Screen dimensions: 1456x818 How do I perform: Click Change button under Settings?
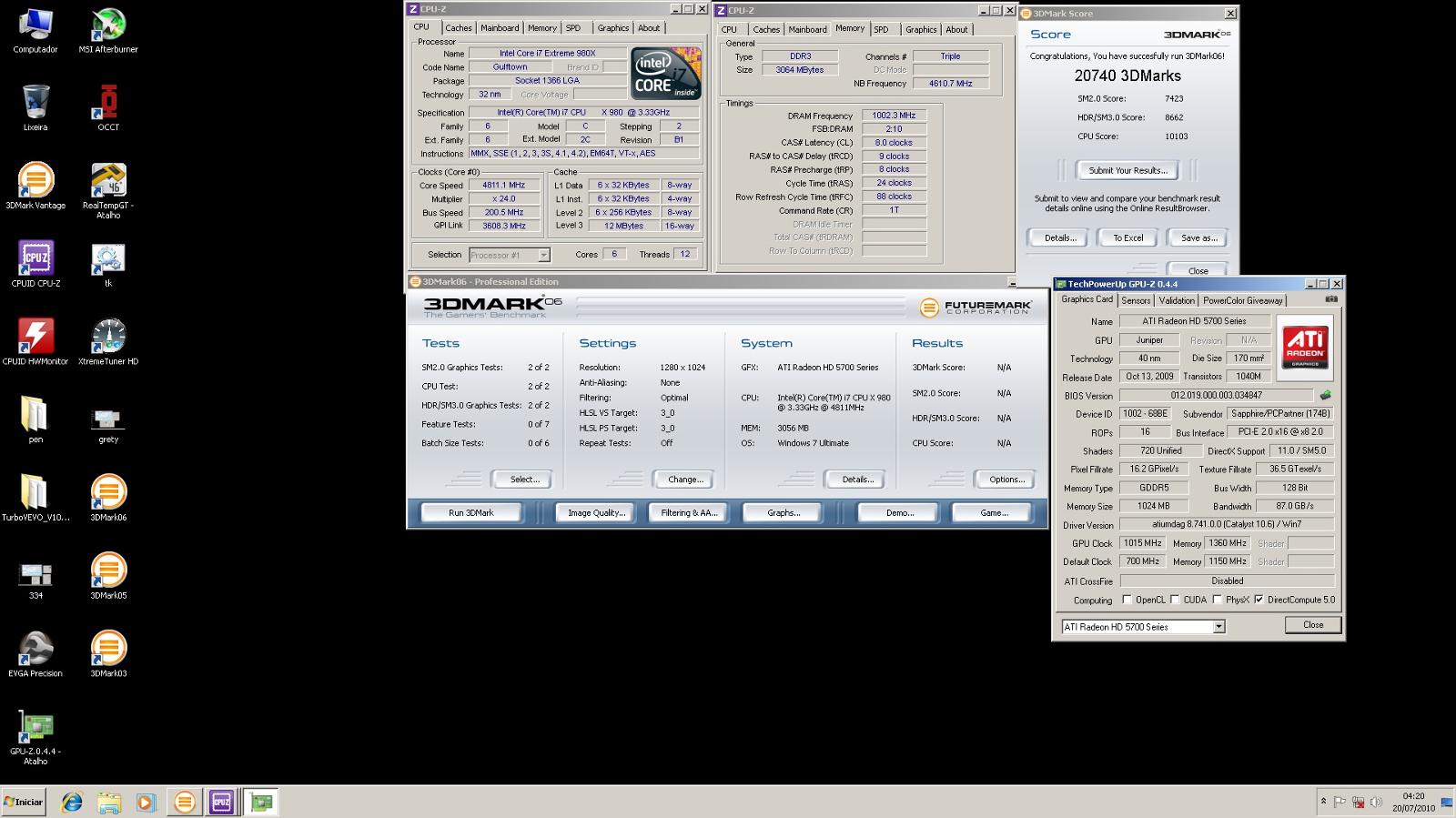tap(684, 480)
